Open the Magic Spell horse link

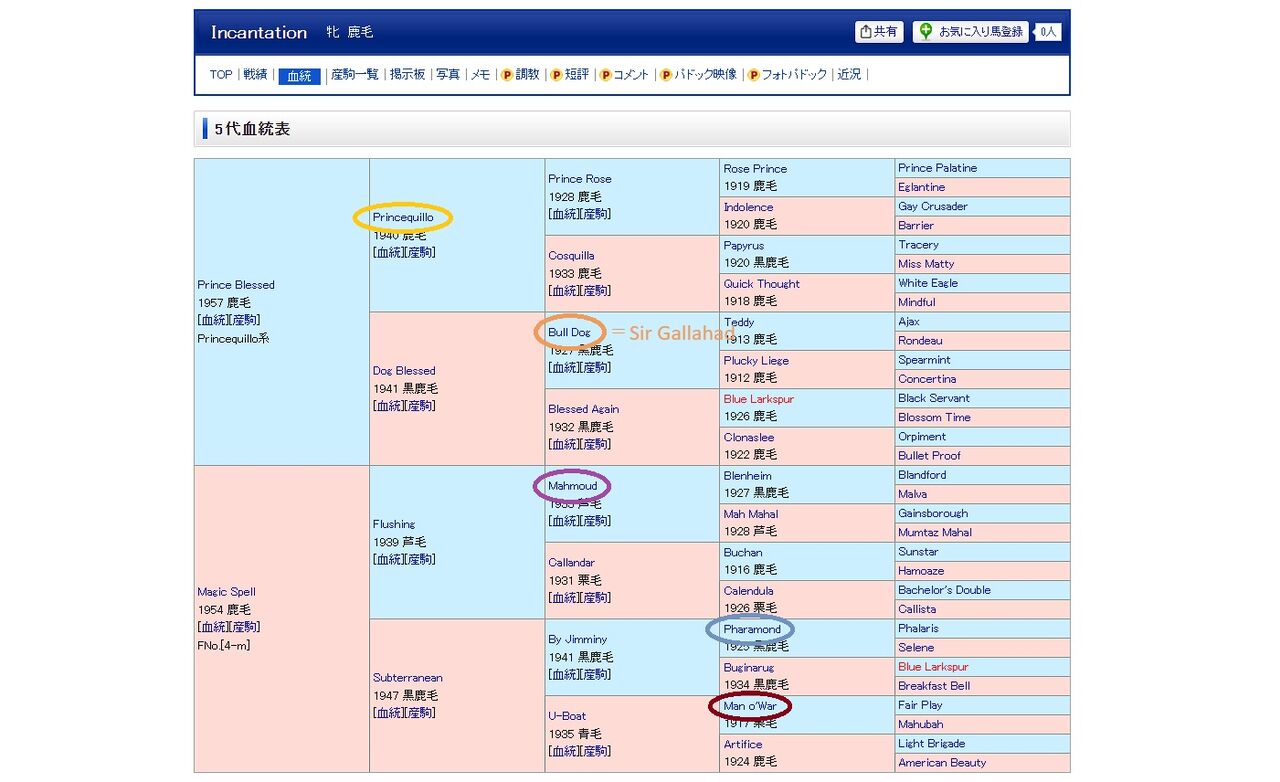click(227, 592)
